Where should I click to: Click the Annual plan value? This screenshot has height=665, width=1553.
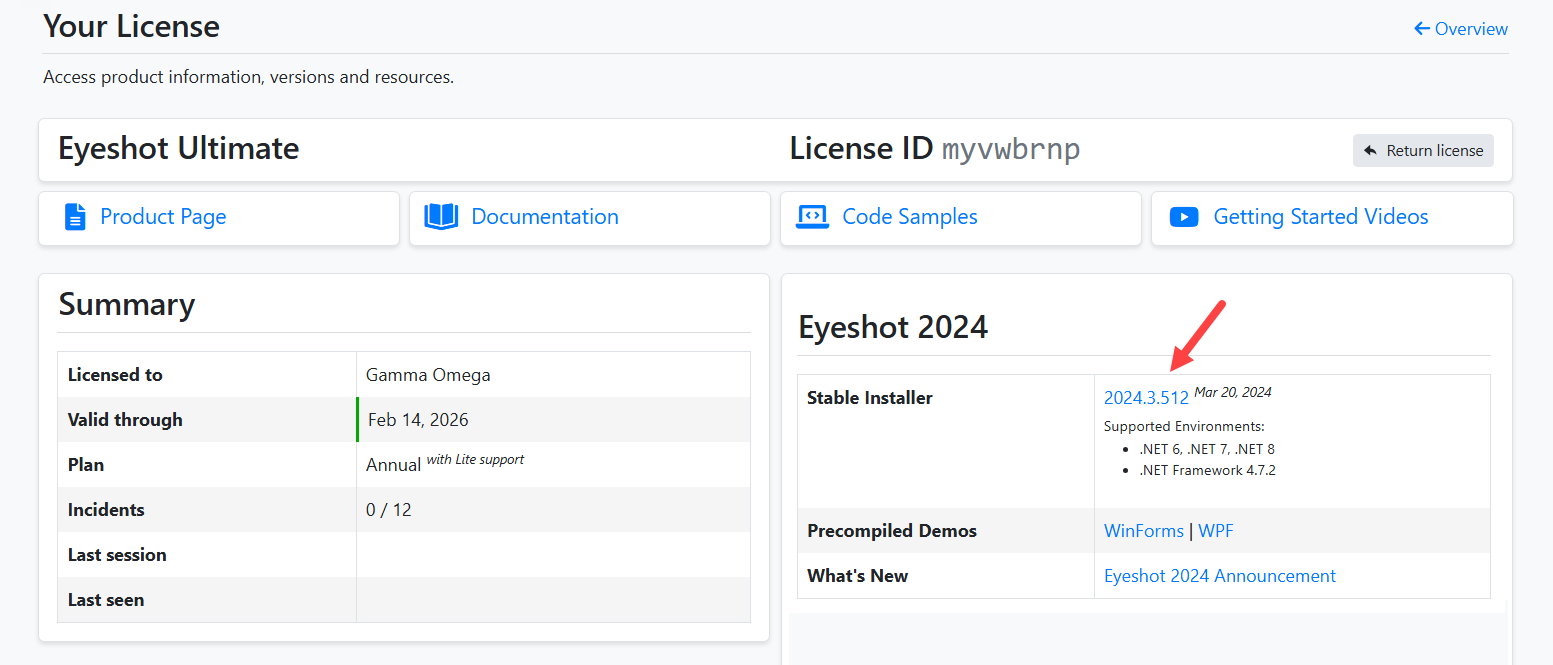point(394,465)
